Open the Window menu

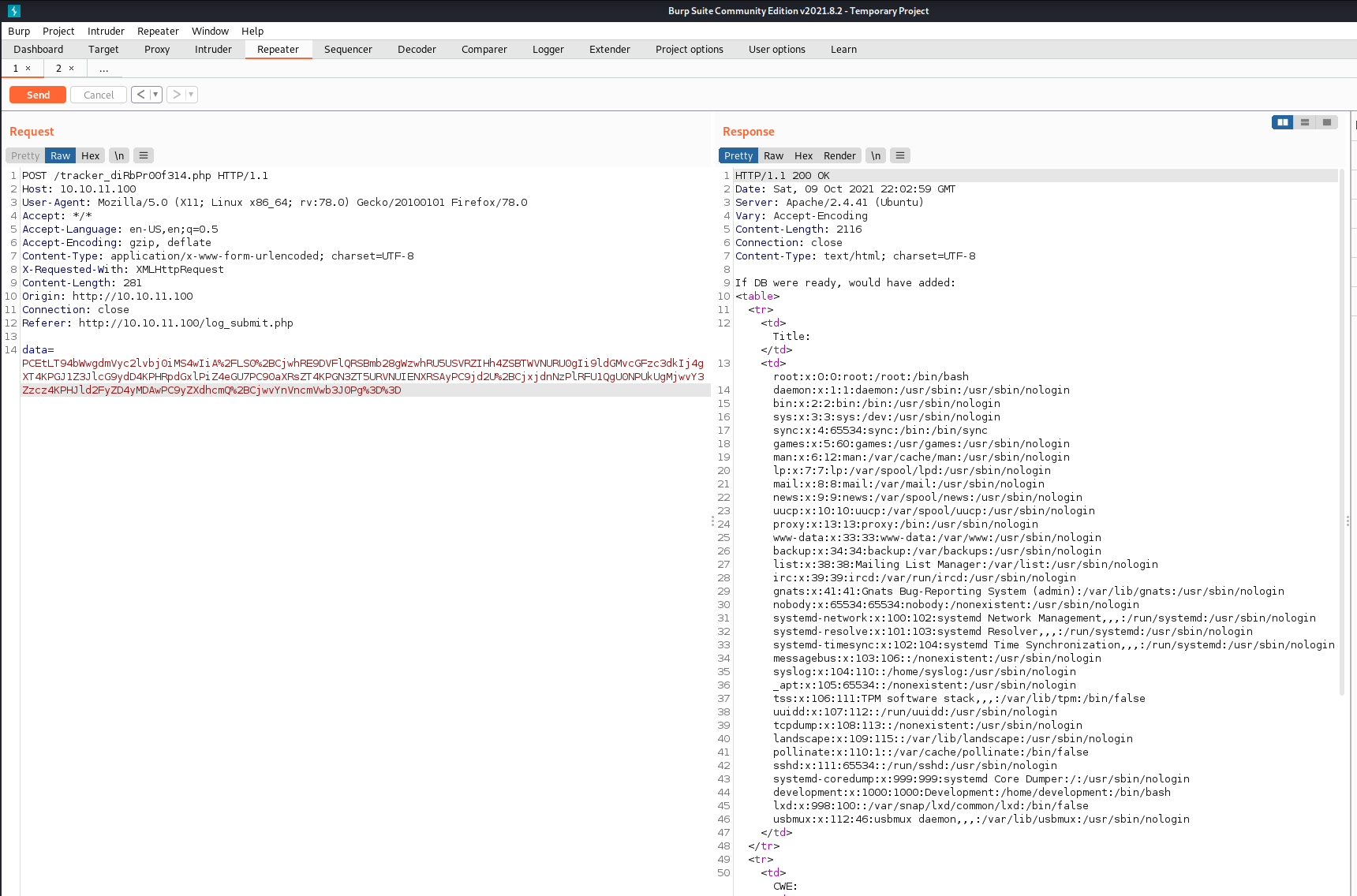[x=210, y=32]
